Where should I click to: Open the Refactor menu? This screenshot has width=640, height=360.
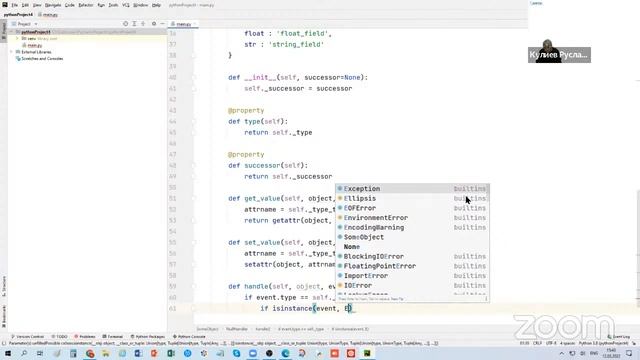(x=86, y=5)
